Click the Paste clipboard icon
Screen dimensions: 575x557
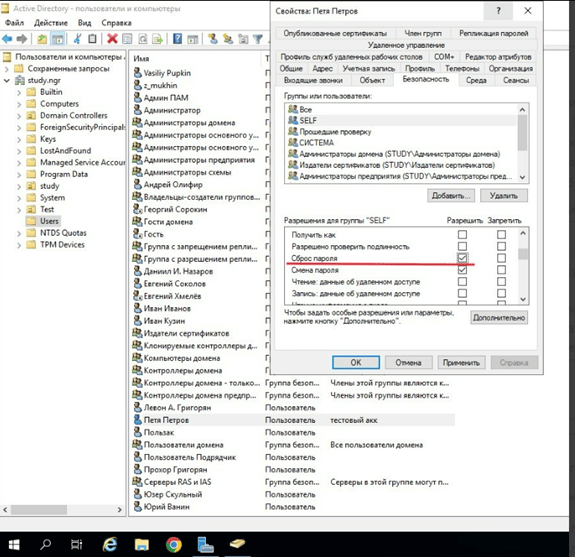pos(92,39)
